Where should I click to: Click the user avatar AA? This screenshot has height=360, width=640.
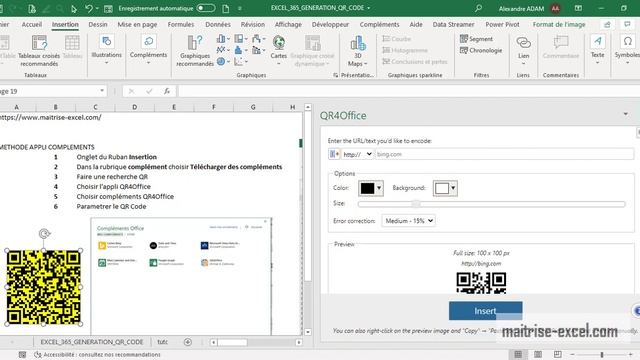pyautogui.click(x=555, y=8)
